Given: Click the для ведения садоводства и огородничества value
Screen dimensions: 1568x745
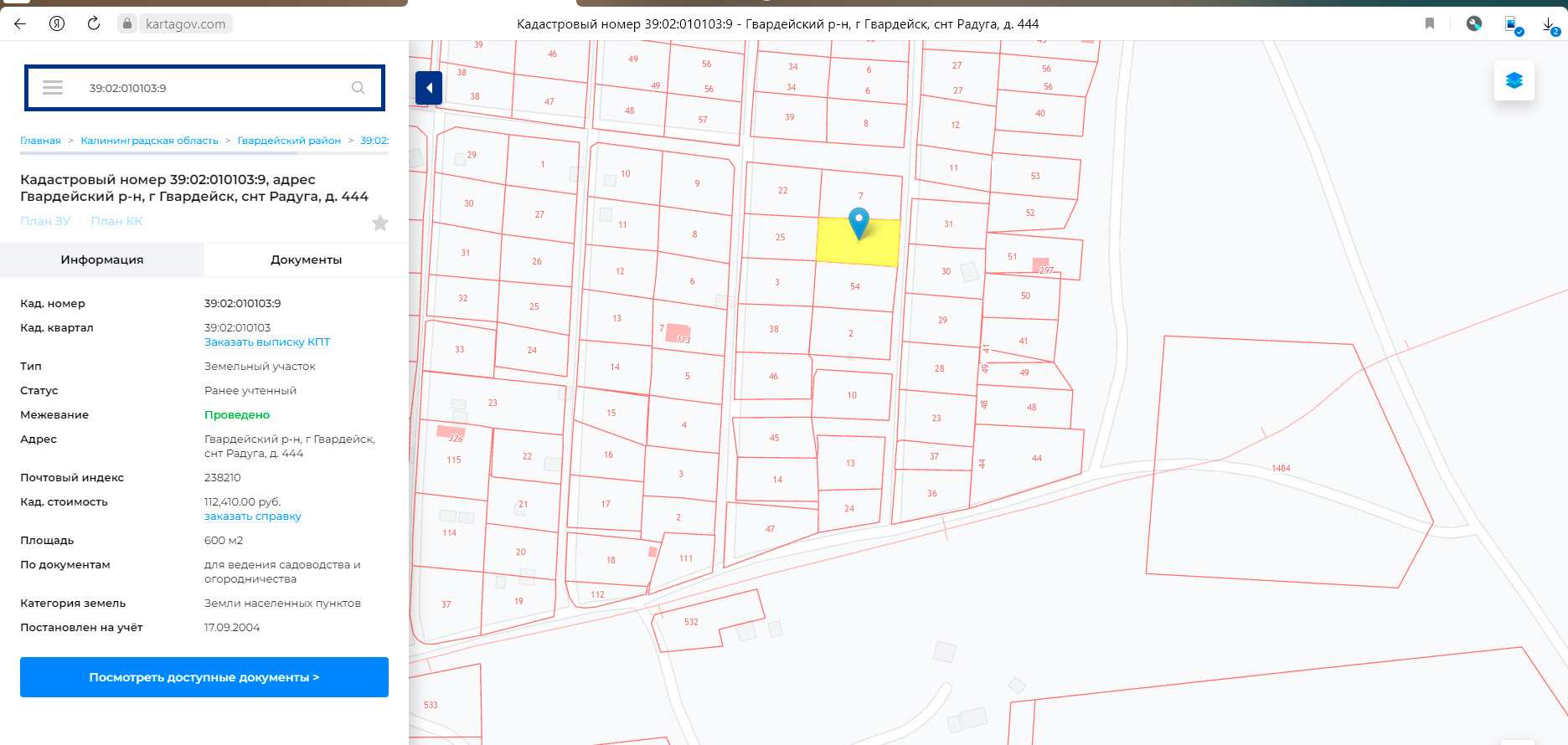Looking at the screenshot, I should [282, 572].
